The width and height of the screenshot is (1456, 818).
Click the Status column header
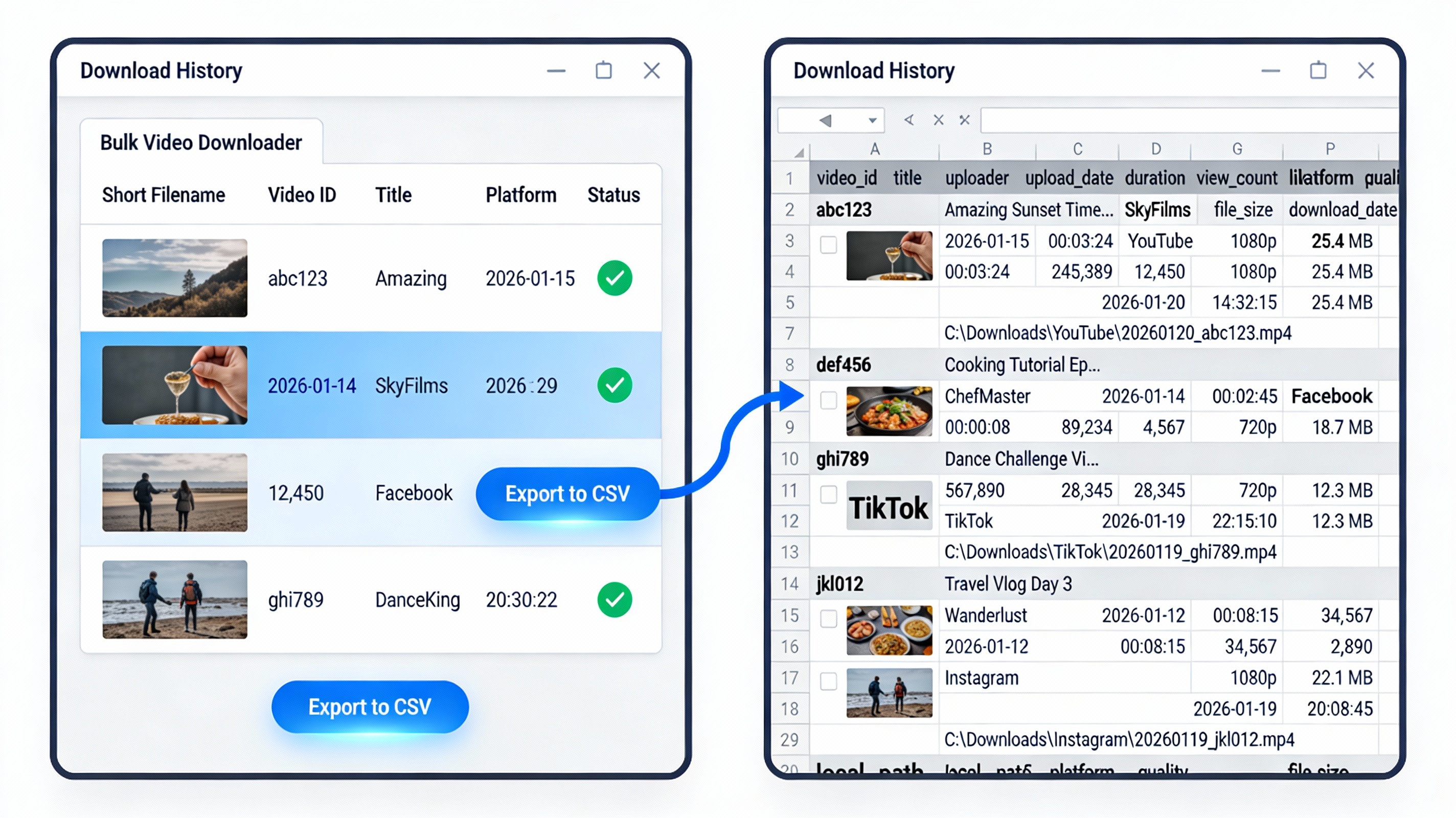pos(614,195)
